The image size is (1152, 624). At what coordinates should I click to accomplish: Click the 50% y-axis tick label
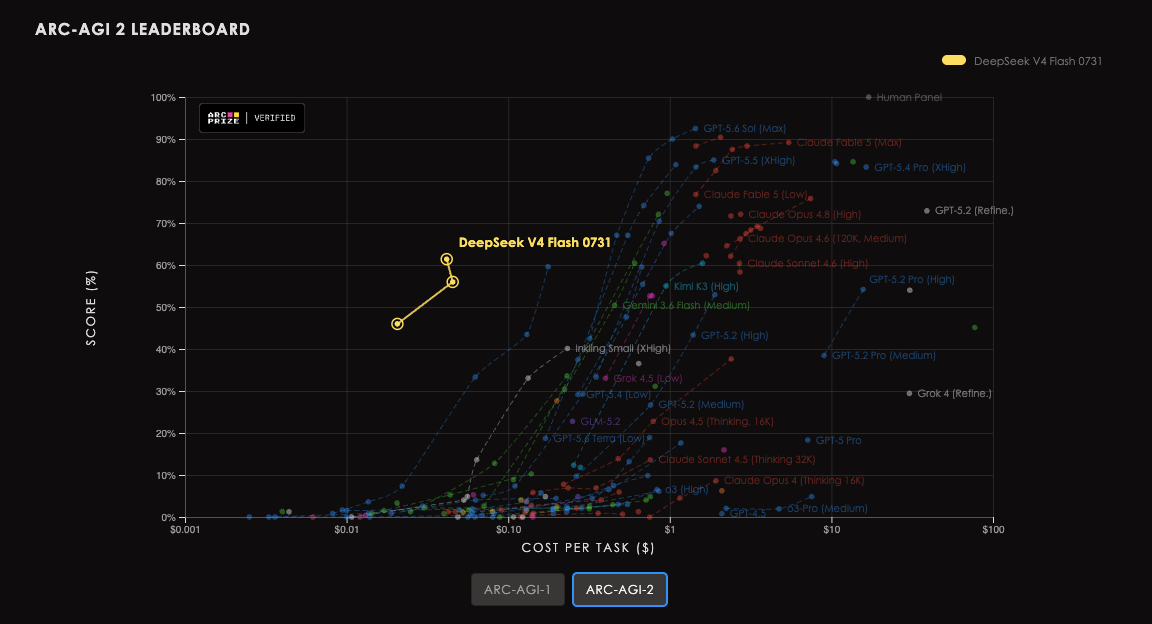click(x=165, y=308)
